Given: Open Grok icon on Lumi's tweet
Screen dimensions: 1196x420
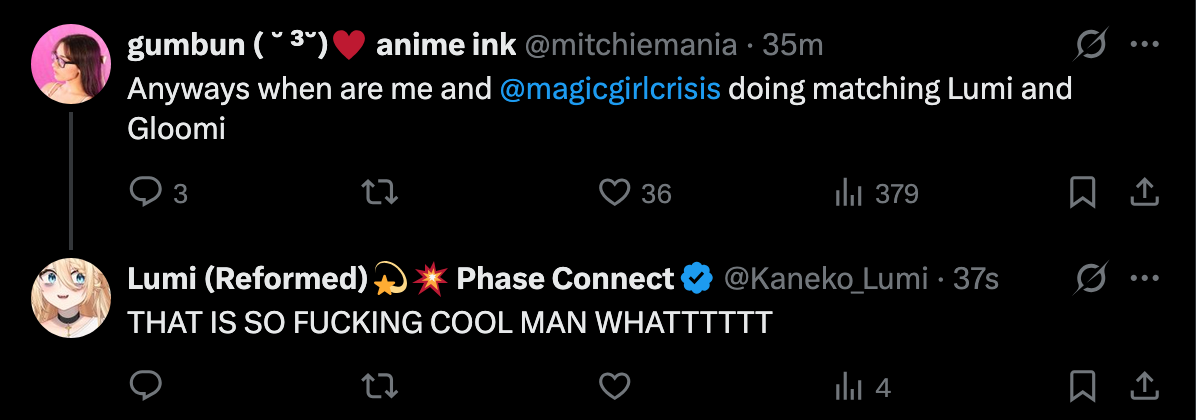Looking at the screenshot, I should [x=1088, y=279].
